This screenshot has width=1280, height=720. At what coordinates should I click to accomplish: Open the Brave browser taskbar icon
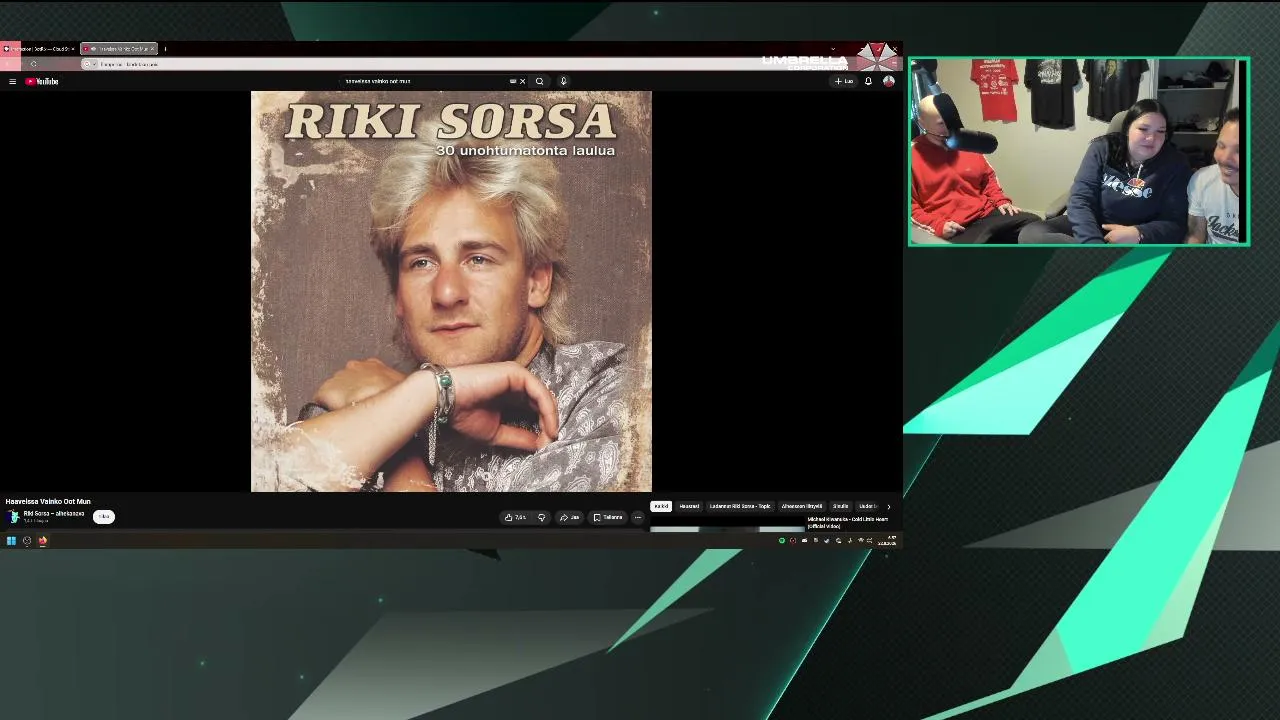[x=43, y=541]
